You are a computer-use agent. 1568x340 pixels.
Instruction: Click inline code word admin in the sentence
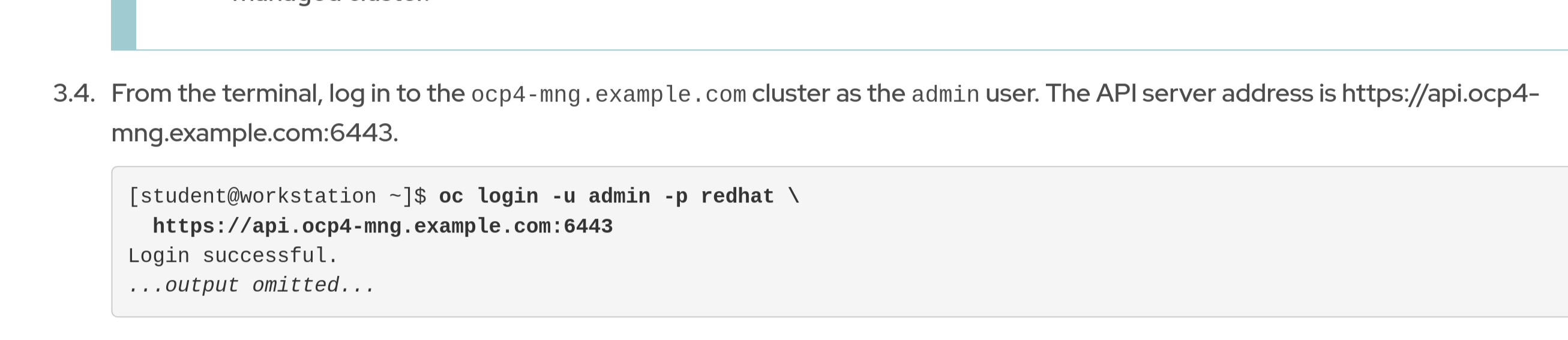pos(945,95)
